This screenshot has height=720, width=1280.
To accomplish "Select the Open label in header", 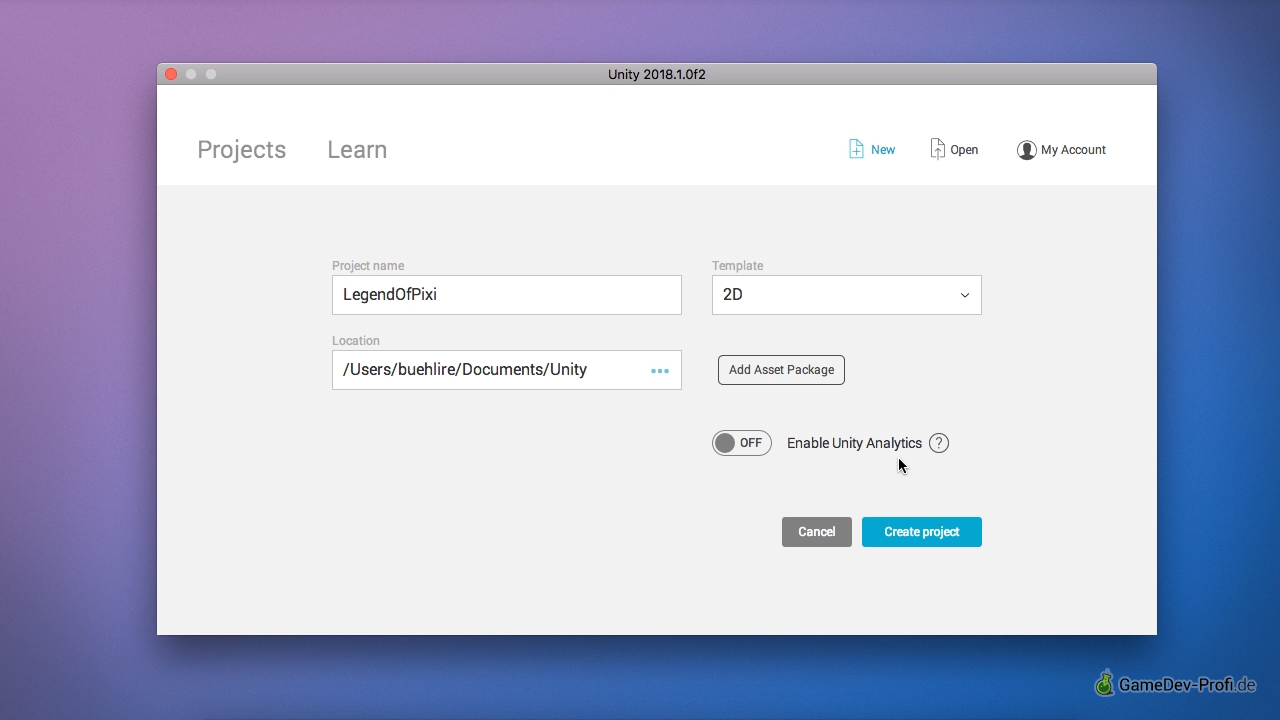I will coord(964,150).
